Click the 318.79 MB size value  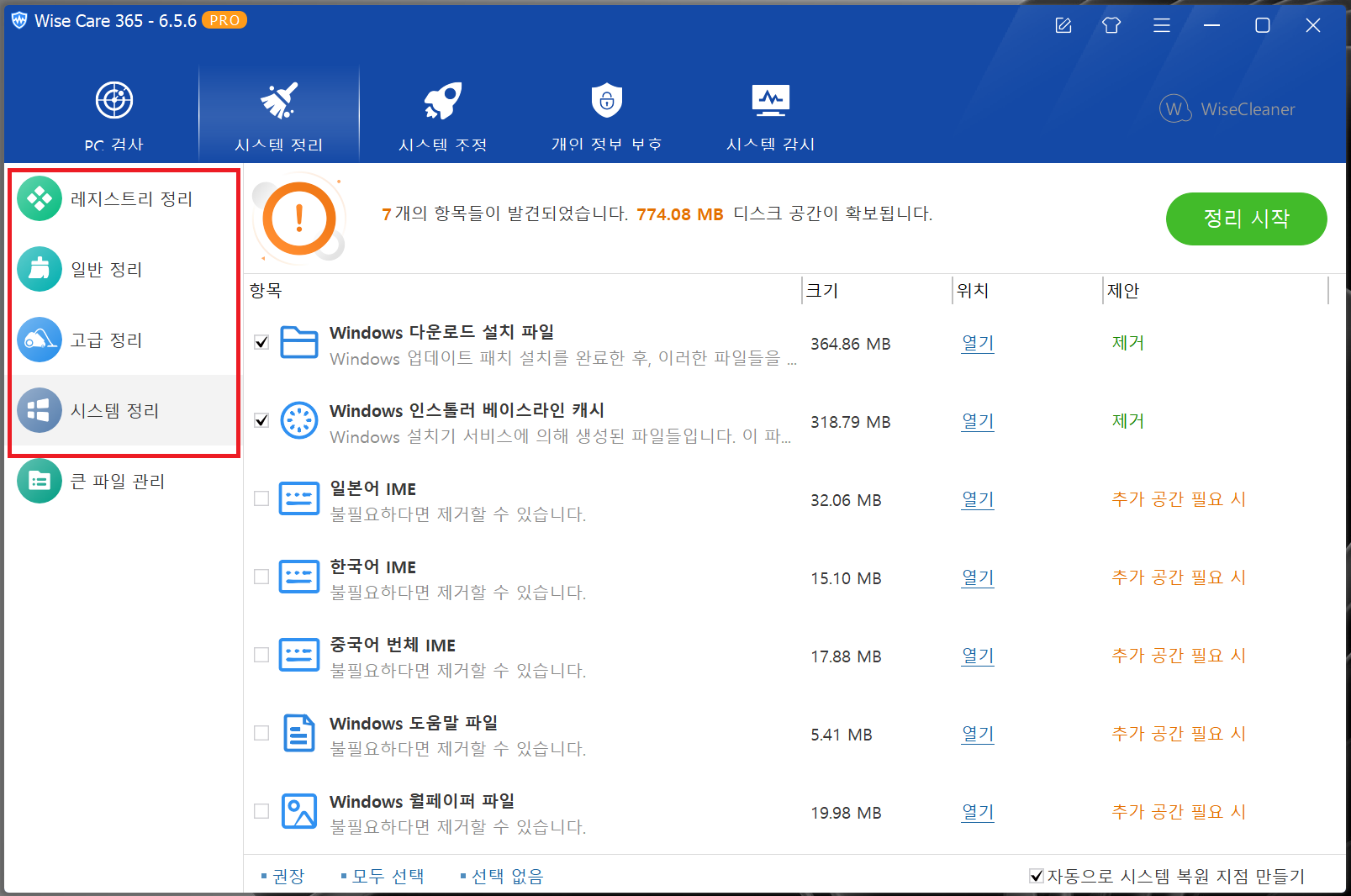tap(851, 422)
